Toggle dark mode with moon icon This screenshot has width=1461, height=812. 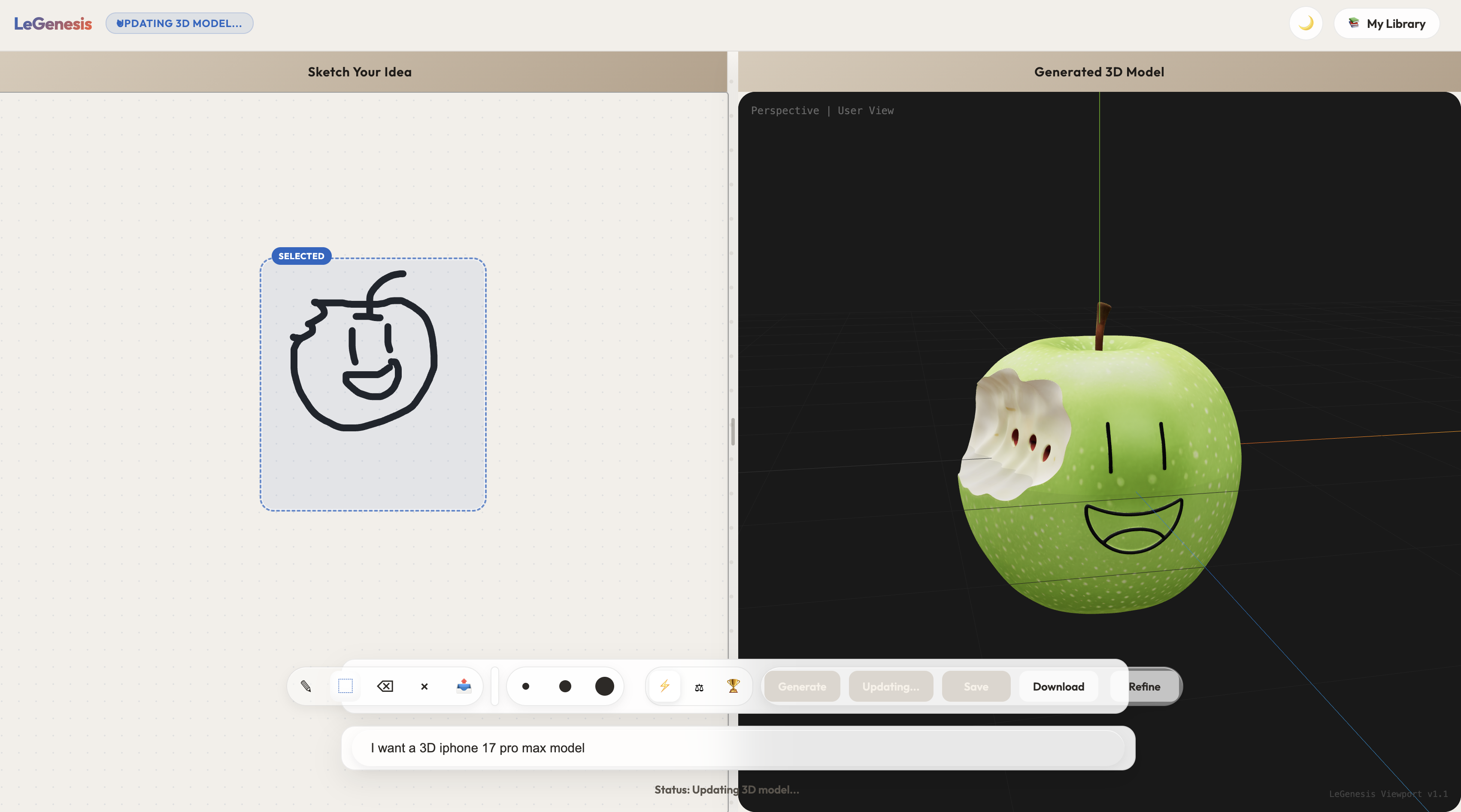[1306, 23]
